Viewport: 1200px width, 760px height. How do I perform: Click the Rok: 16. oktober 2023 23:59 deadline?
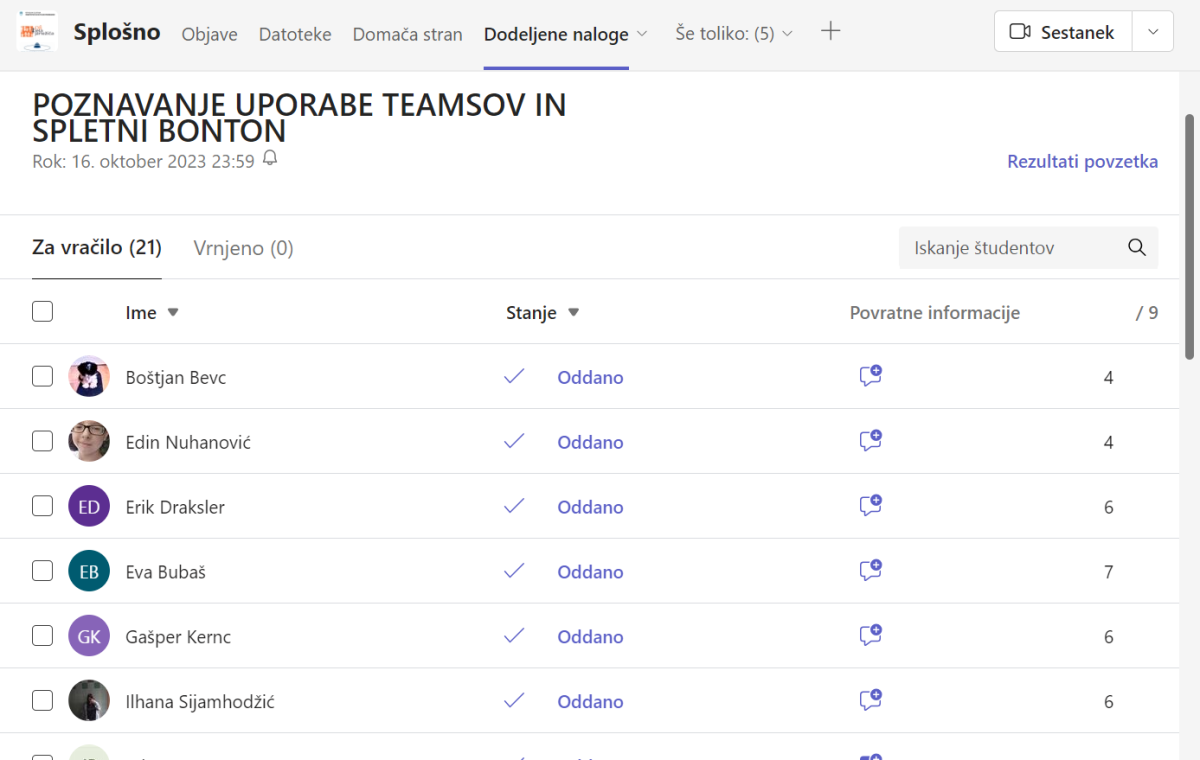coord(144,161)
